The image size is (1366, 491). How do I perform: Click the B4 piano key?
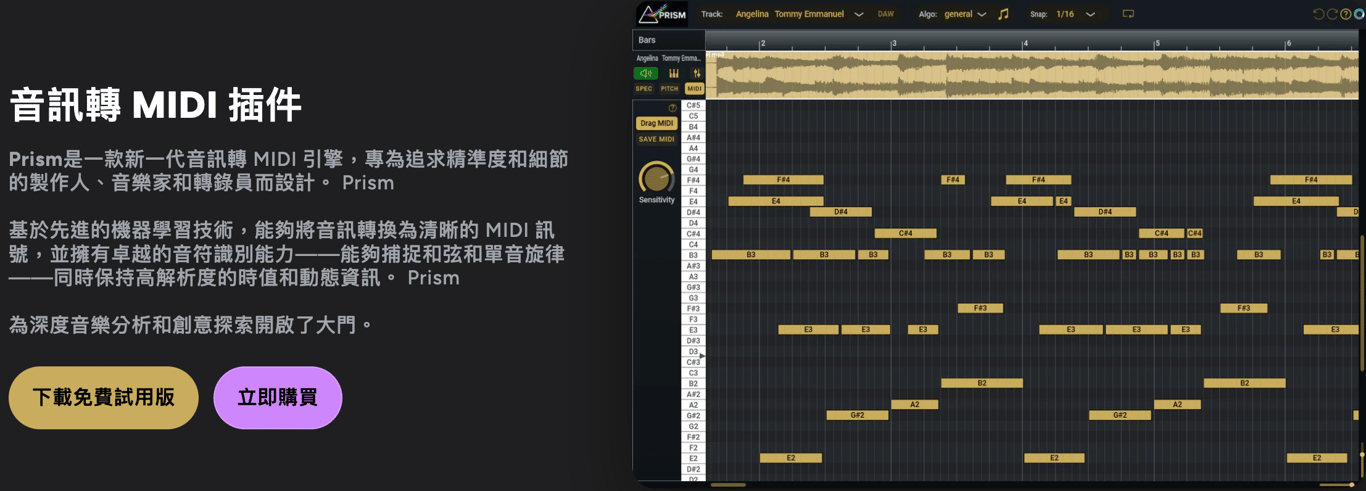coord(693,127)
